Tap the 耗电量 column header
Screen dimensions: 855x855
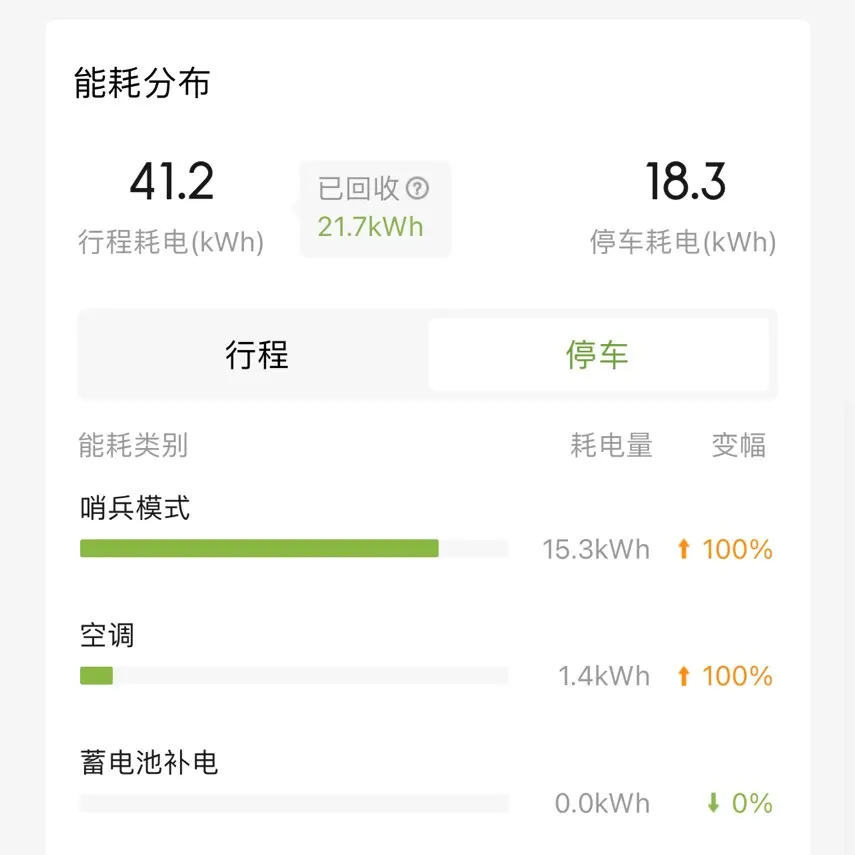(x=611, y=445)
